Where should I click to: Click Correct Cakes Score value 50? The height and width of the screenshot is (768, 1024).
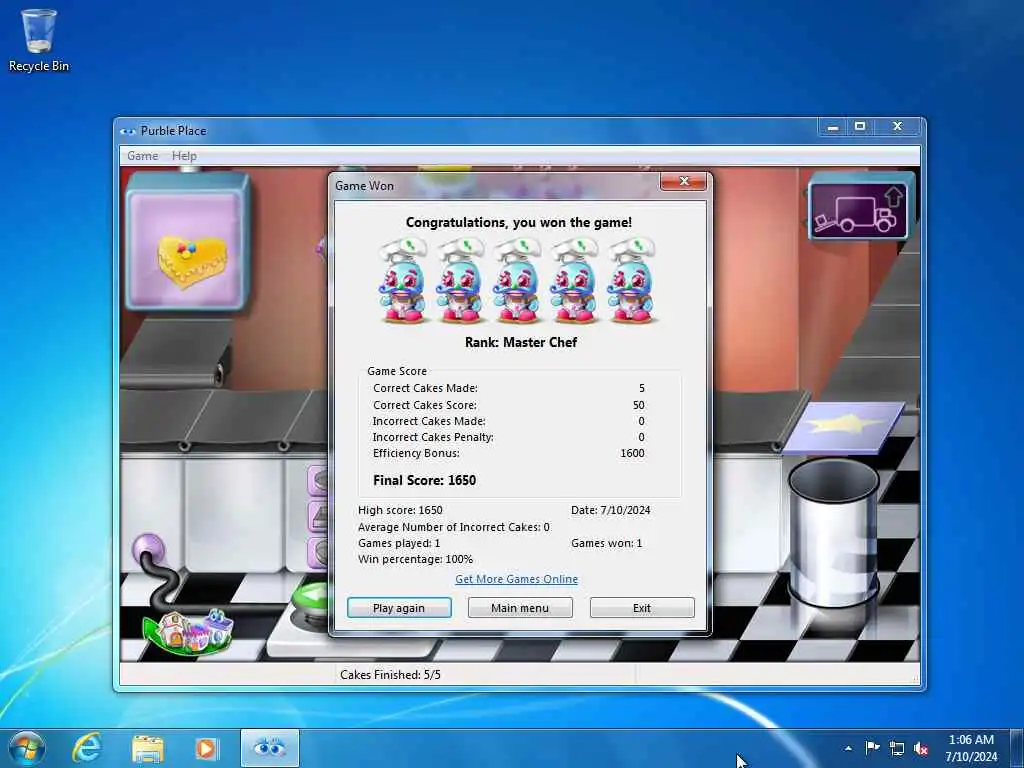(639, 405)
